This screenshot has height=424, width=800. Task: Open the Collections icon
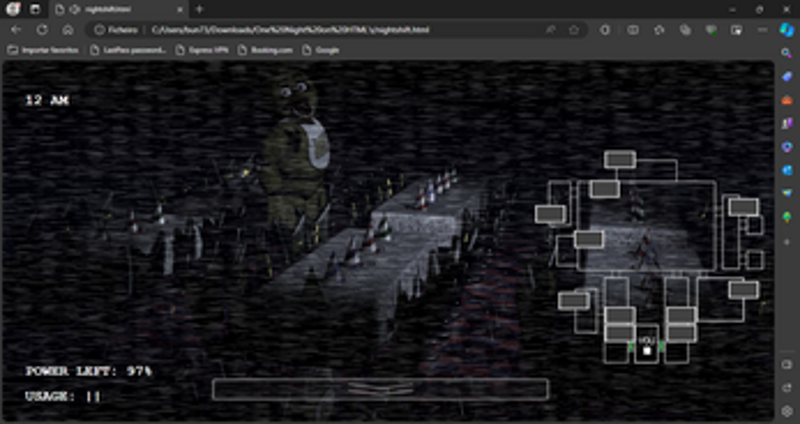tap(685, 30)
